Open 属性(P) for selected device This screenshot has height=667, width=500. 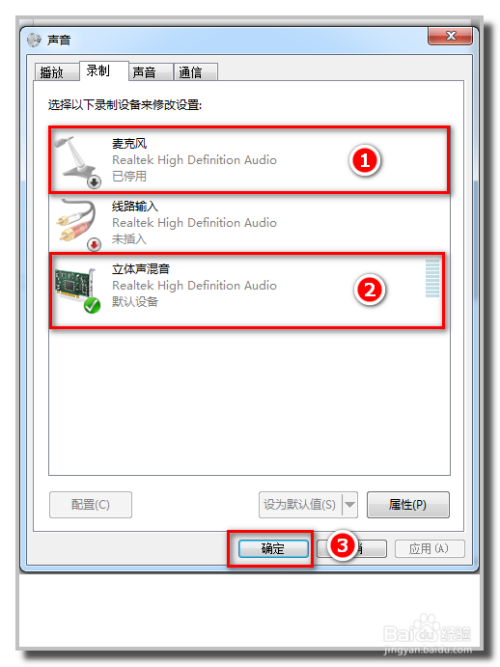pyautogui.click(x=408, y=505)
